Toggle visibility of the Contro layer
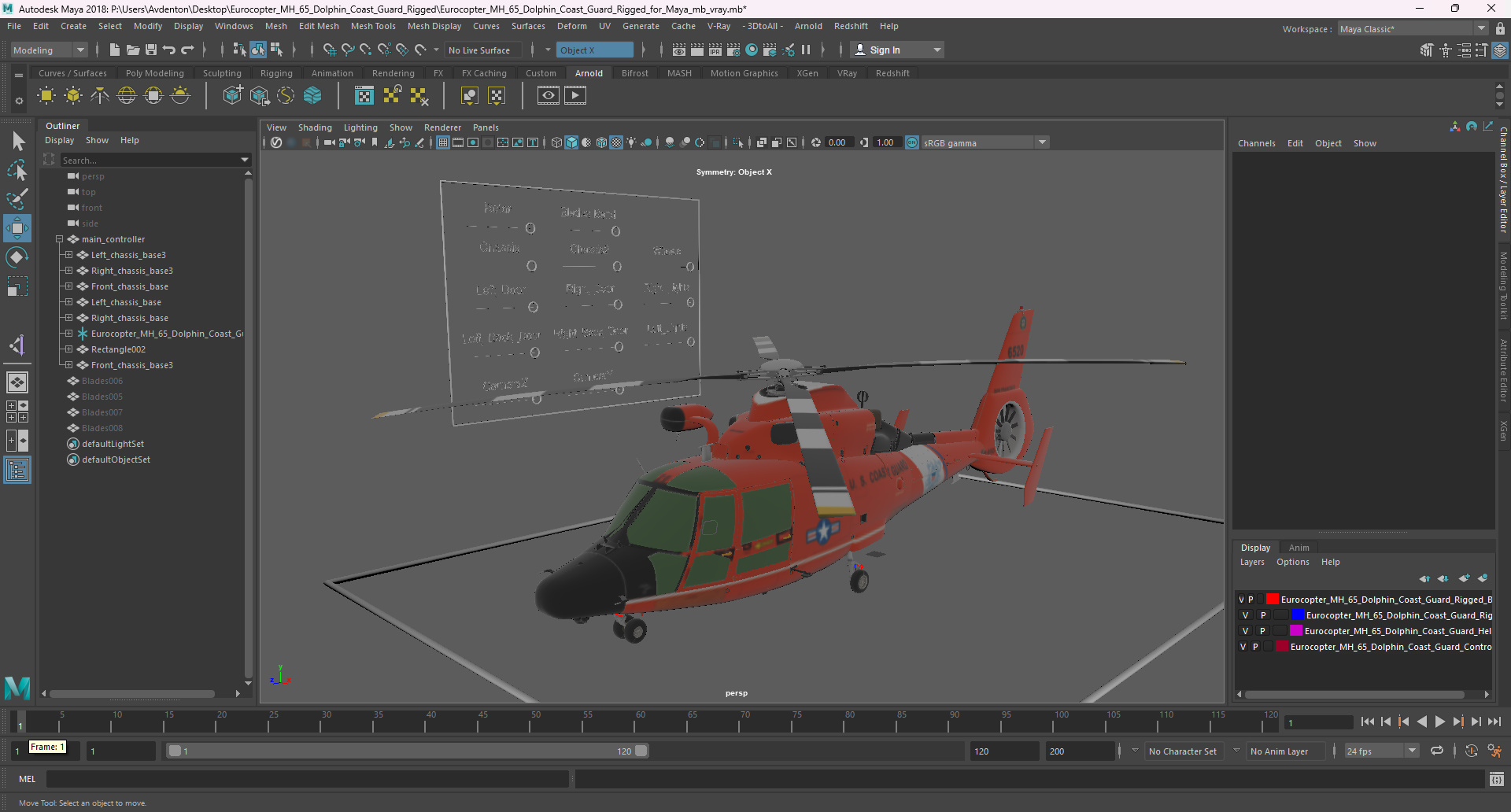This screenshot has width=1511, height=812. 1243,647
